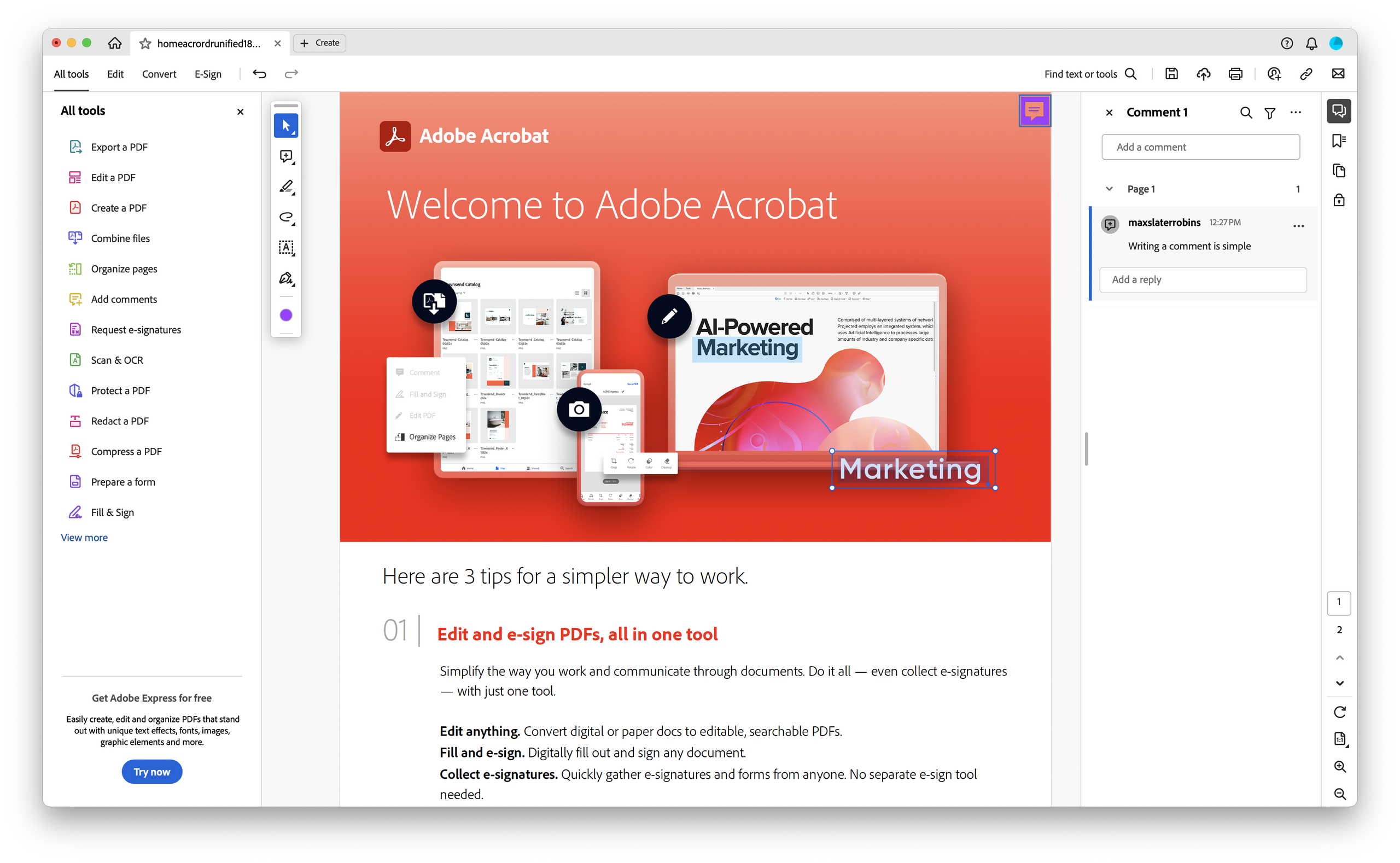Open the Bookmarks panel on the right
The height and width of the screenshot is (863, 1400).
[1338, 141]
